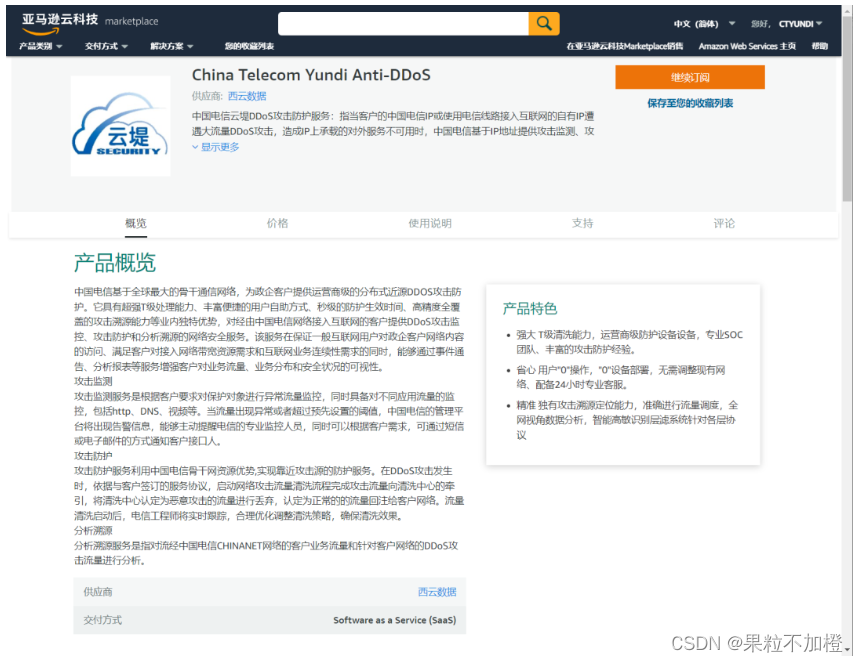
Task: Switch to the 使用说明 tab
Action: coord(430,223)
